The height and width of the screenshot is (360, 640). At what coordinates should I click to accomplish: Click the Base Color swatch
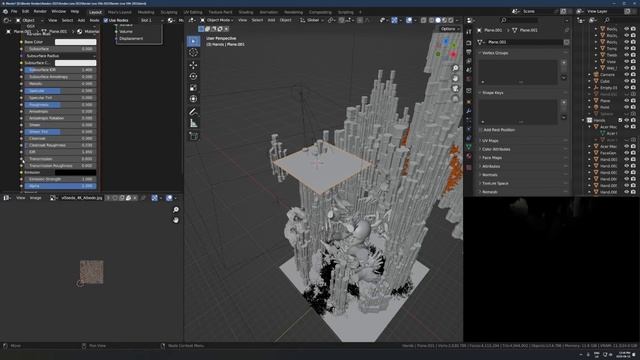tap(76, 42)
